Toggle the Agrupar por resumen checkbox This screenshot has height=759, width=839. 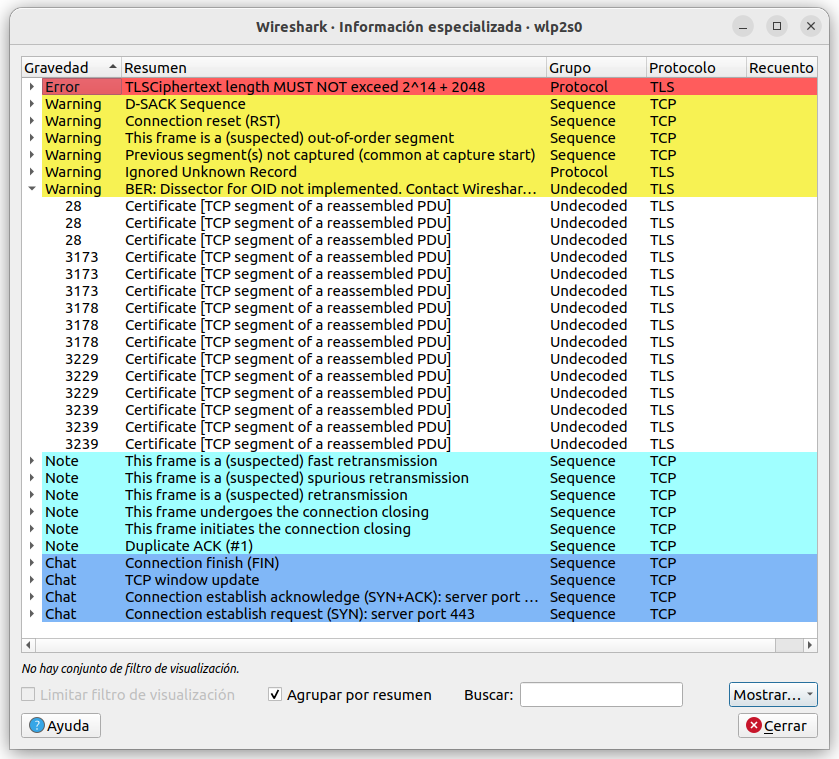point(274,695)
